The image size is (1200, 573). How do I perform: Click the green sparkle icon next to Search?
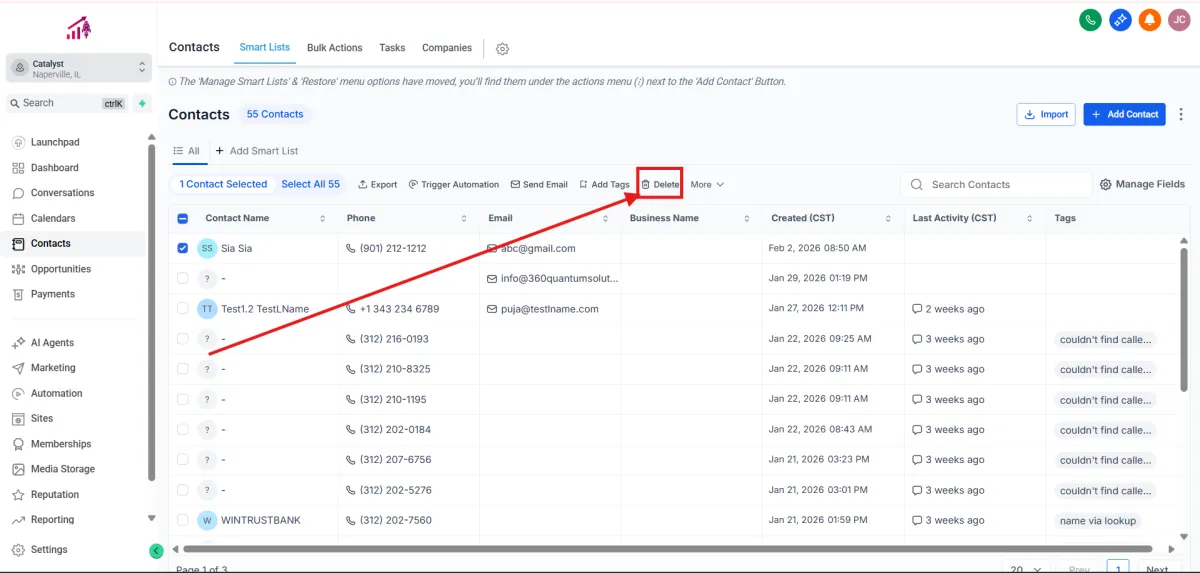(x=142, y=103)
